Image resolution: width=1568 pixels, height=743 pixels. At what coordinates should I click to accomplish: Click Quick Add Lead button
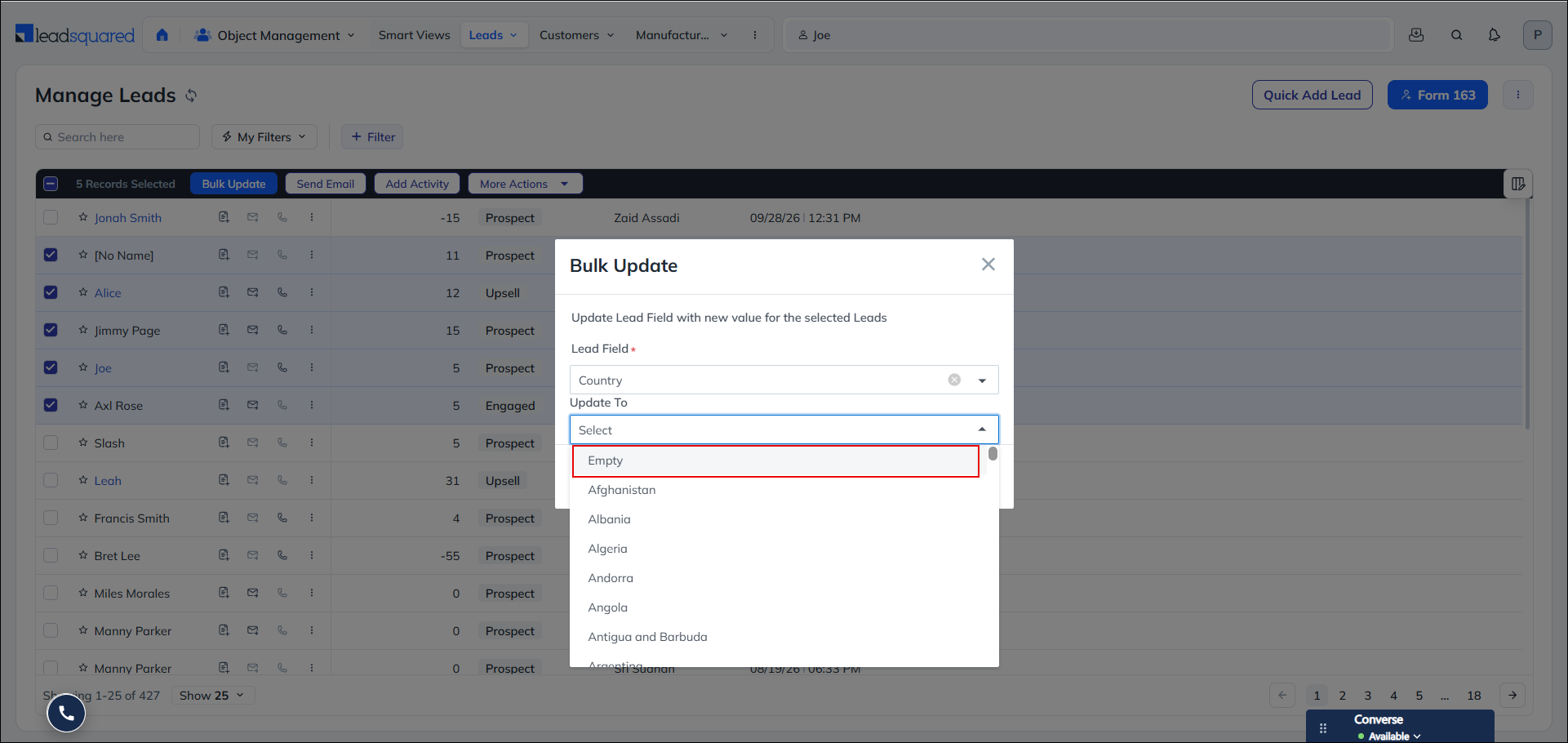pyautogui.click(x=1312, y=95)
